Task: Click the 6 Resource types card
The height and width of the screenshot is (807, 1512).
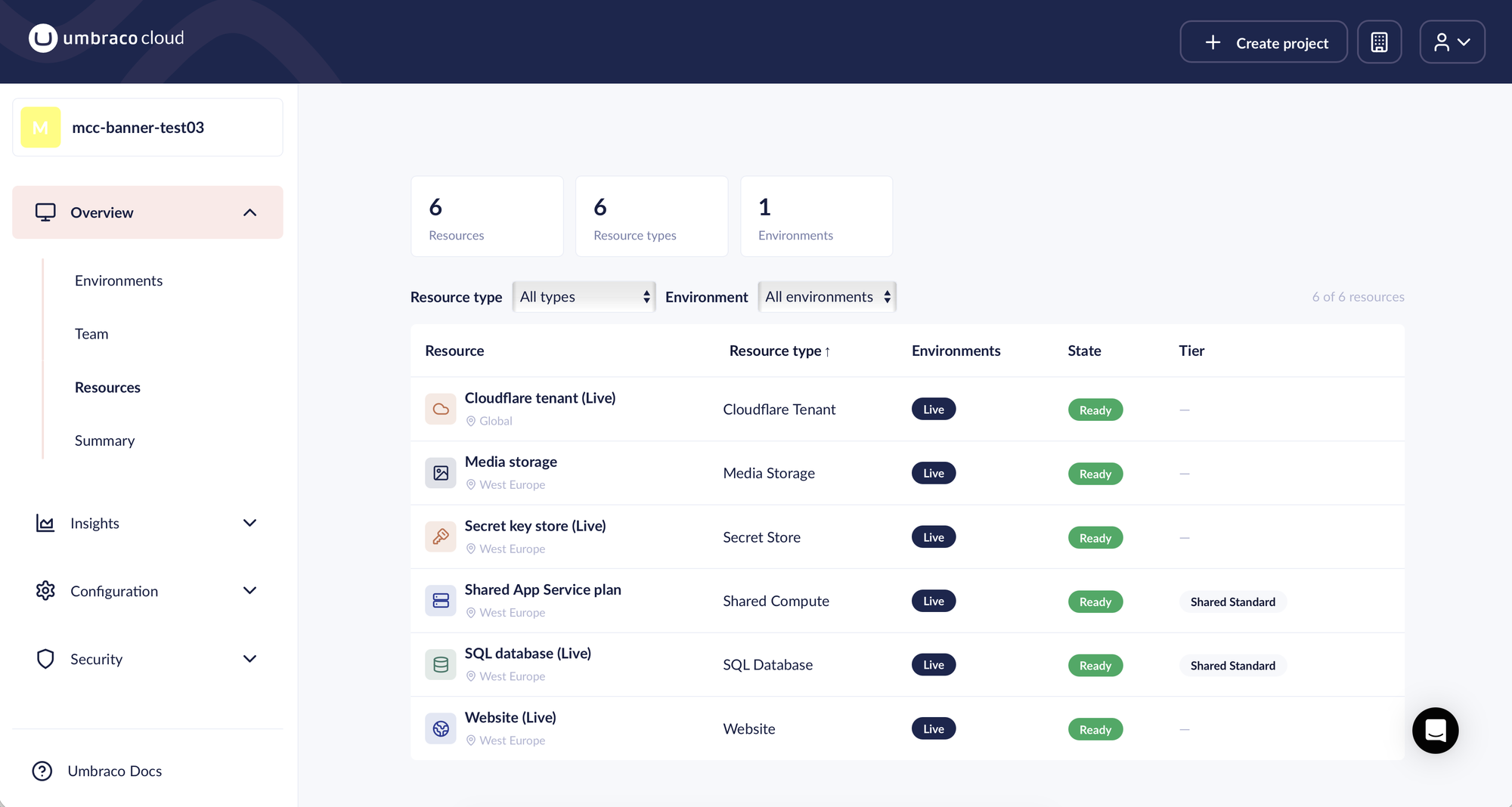Action: point(652,216)
